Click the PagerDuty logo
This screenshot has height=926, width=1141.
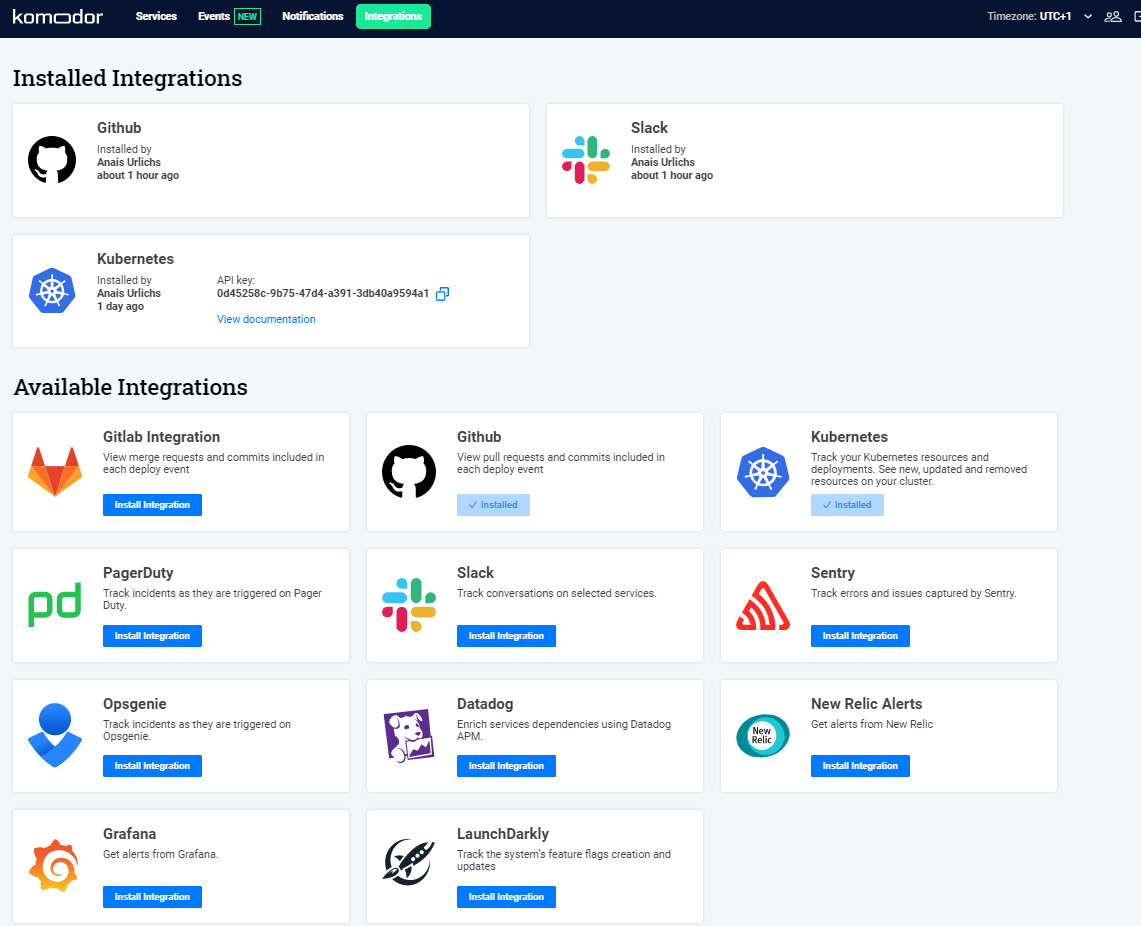(55, 604)
